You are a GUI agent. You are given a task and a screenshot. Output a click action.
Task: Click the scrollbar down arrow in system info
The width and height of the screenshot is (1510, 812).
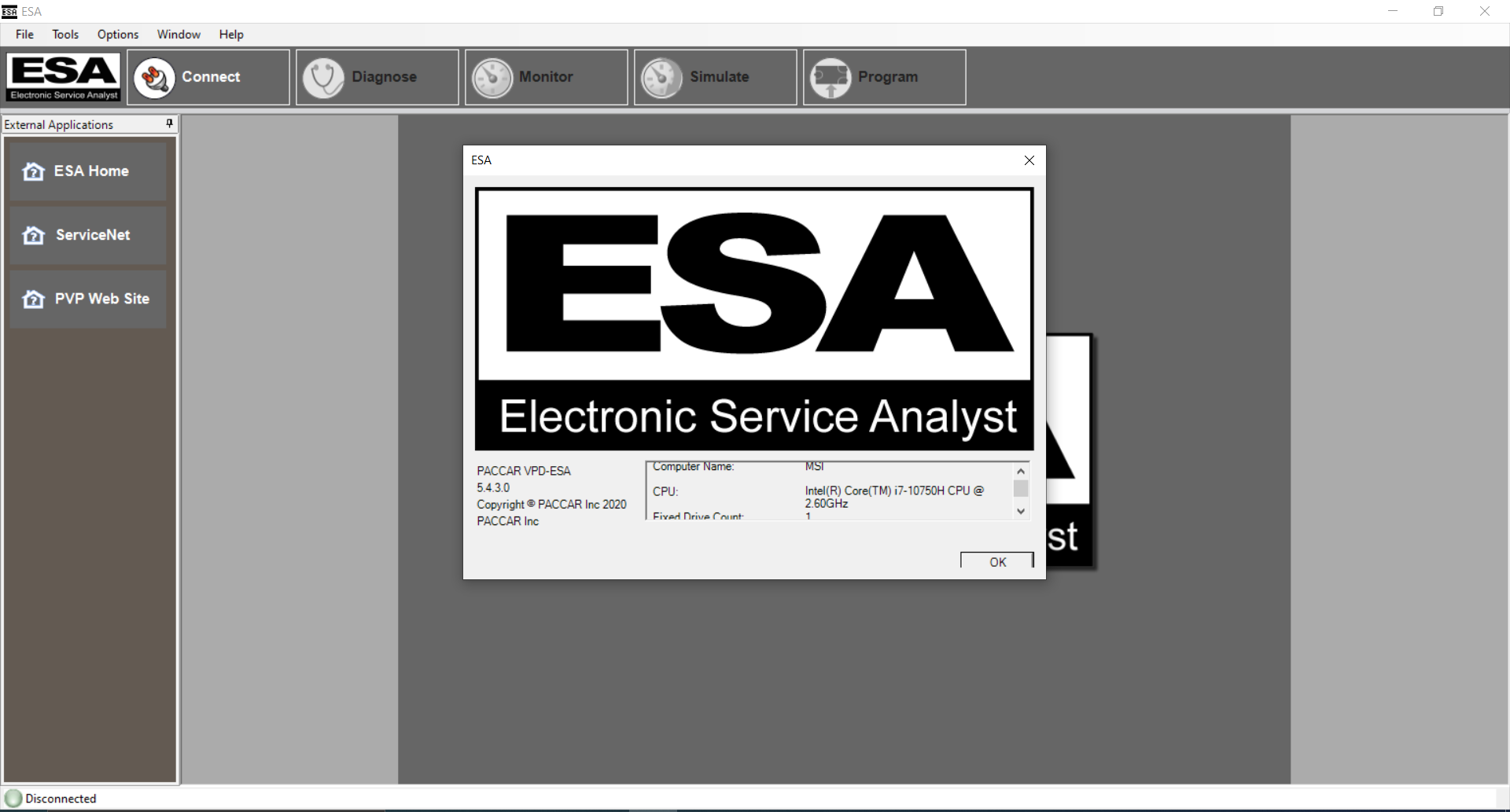point(1020,512)
